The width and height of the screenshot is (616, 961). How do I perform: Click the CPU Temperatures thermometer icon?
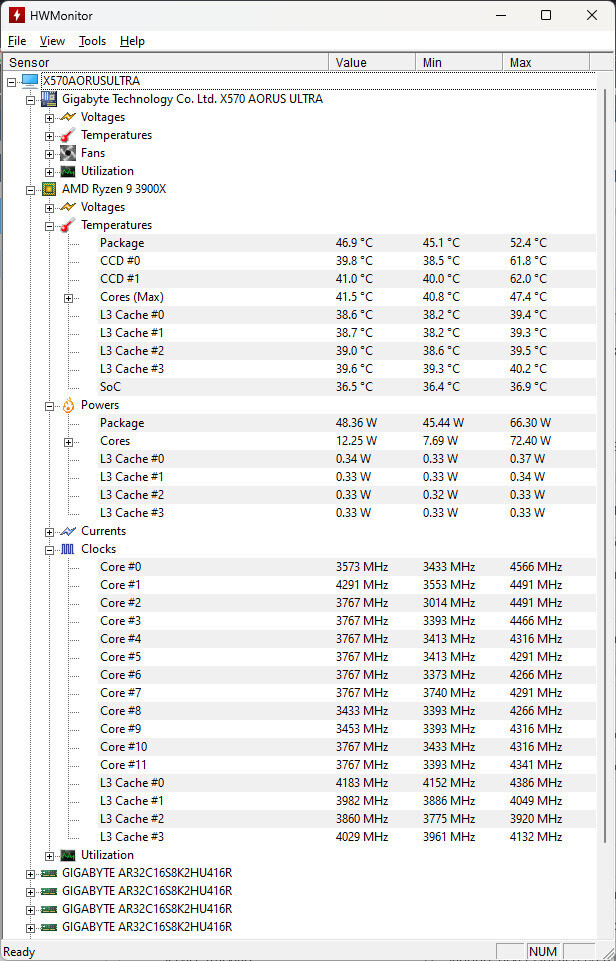[x=68, y=225]
